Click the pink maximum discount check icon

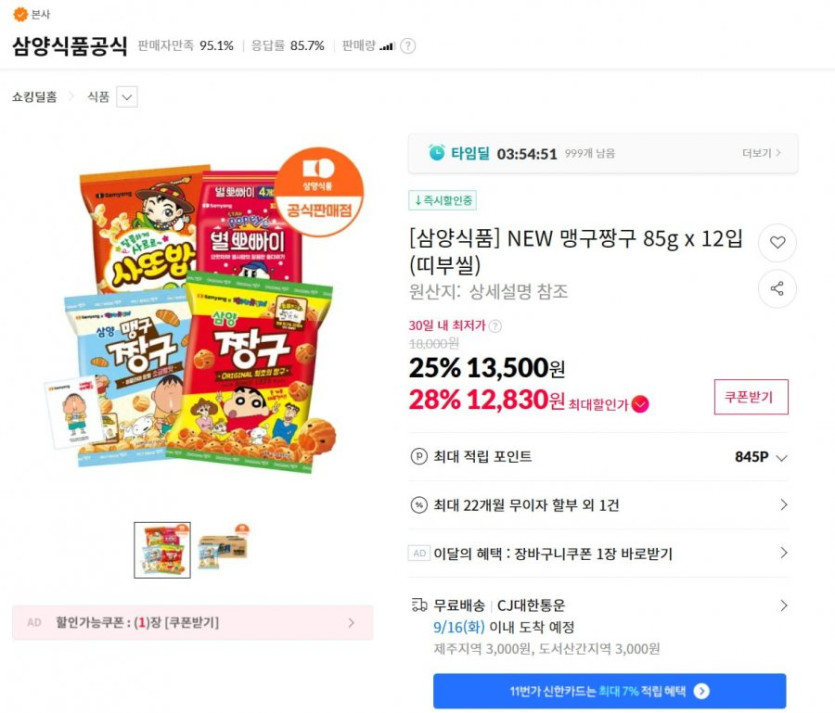(x=640, y=403)
